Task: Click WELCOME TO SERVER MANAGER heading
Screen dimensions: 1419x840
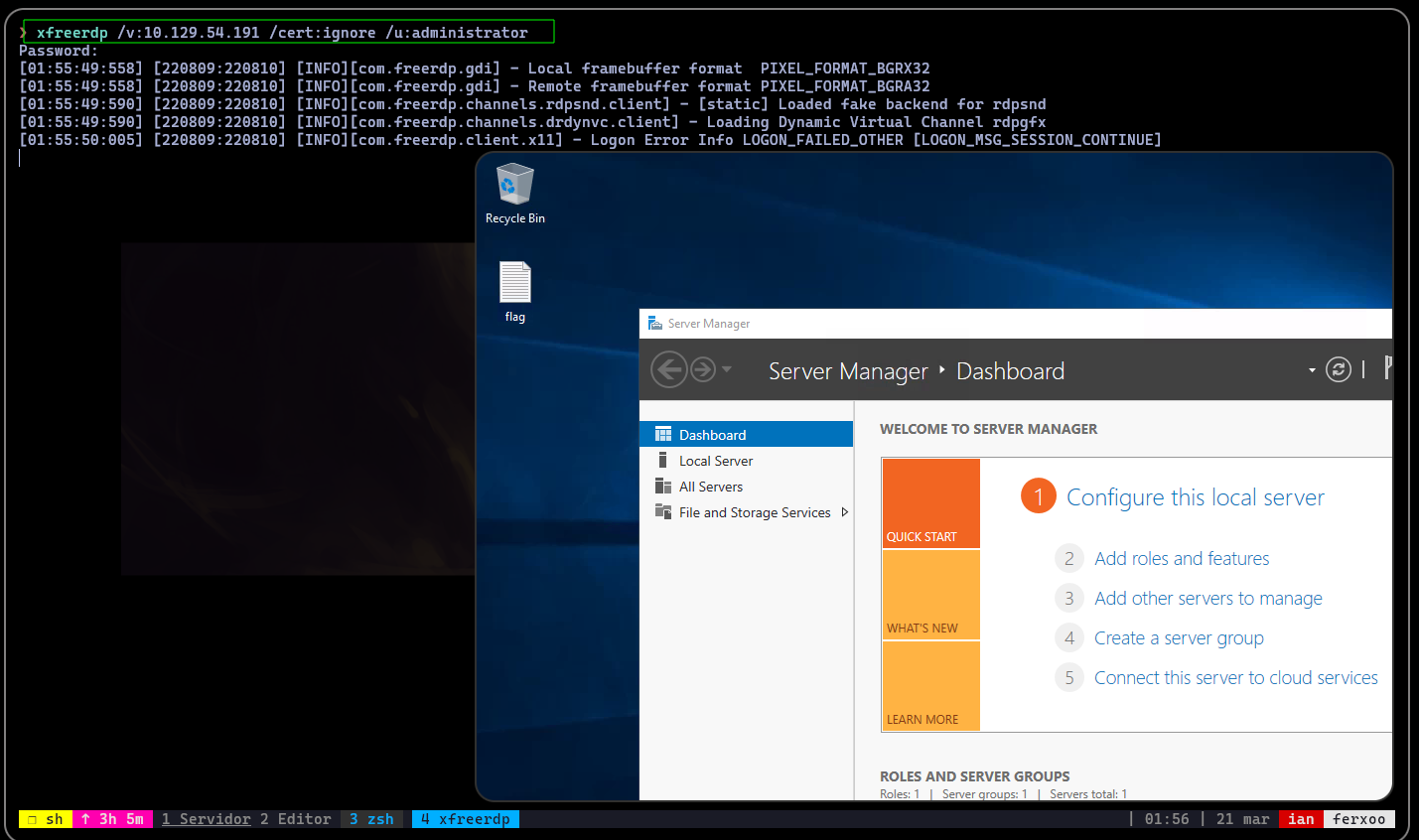Action: [988, 429]
